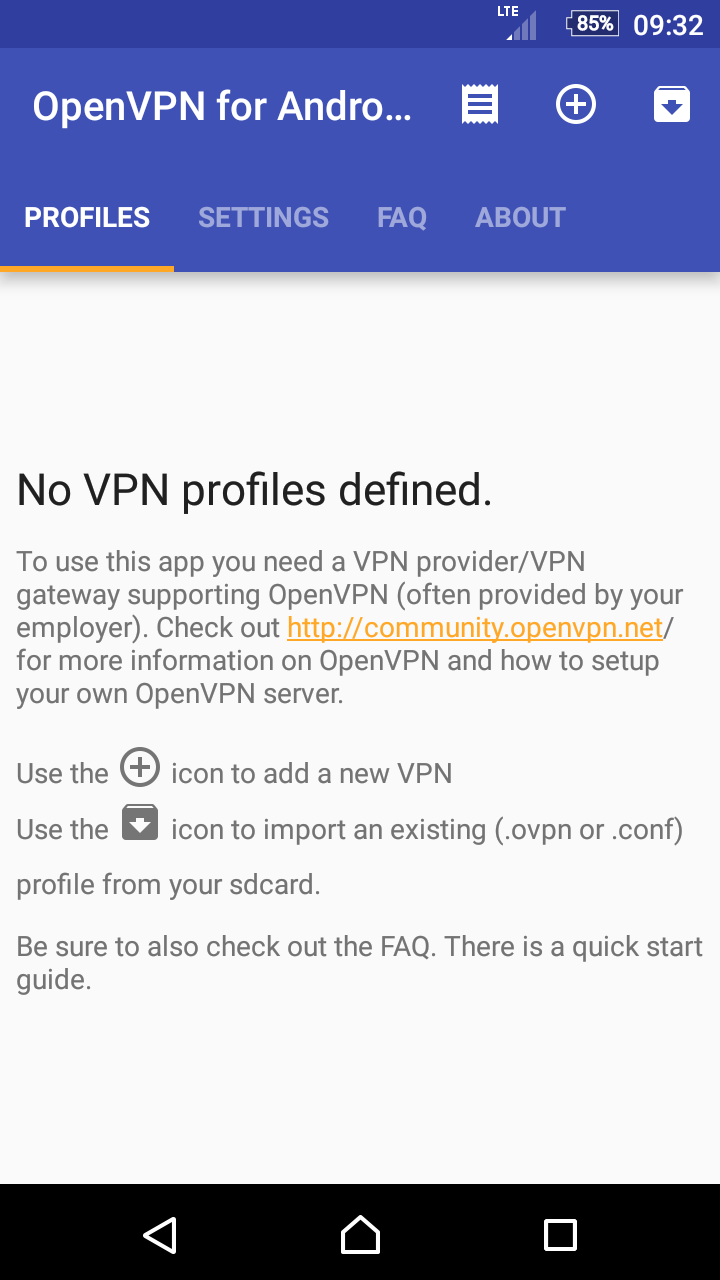Click the inline import icon in instructions text
Image resolution: width=720 pixels, height=1280 pixels.
click(140, 824)
